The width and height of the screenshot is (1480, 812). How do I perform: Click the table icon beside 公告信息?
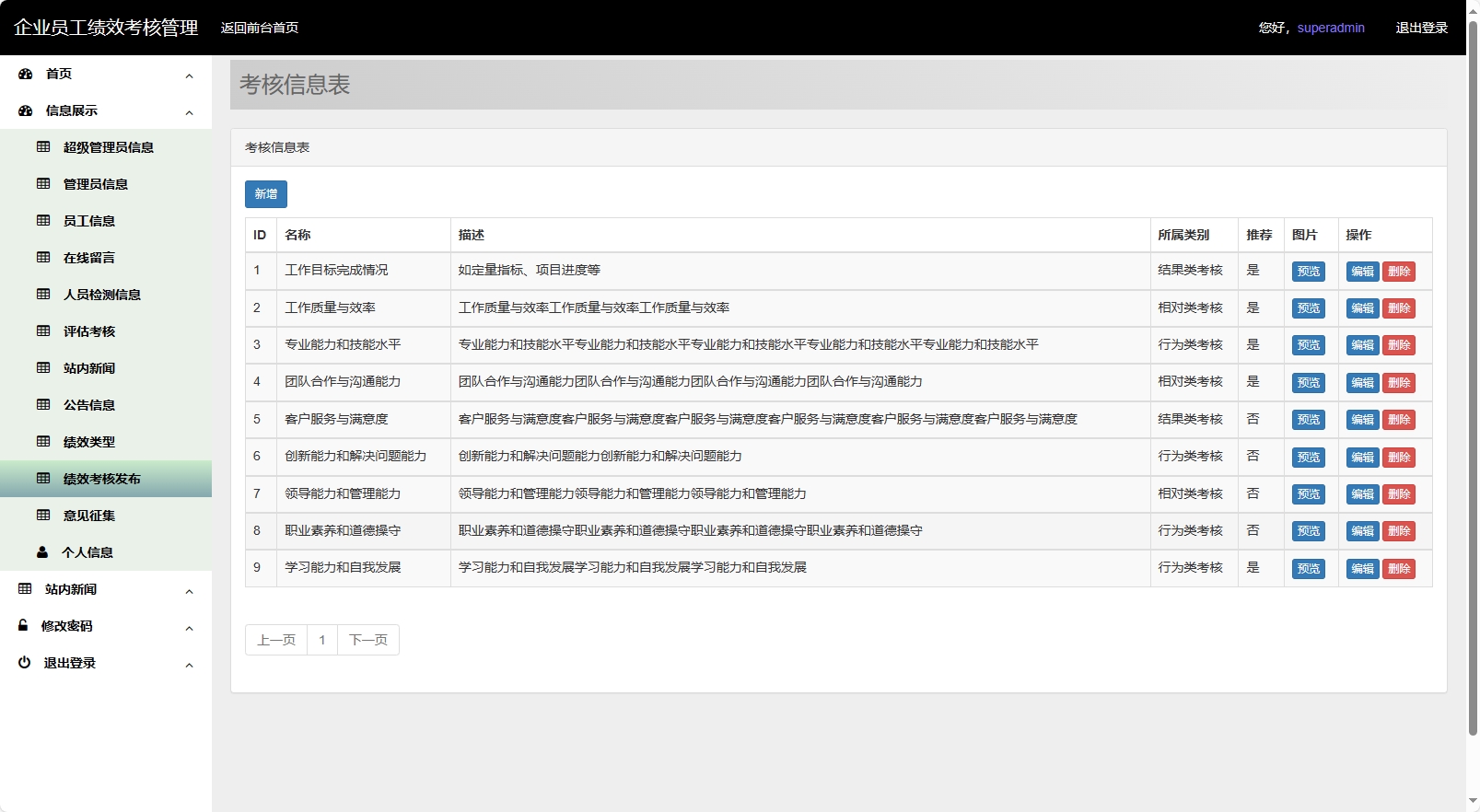43,405
